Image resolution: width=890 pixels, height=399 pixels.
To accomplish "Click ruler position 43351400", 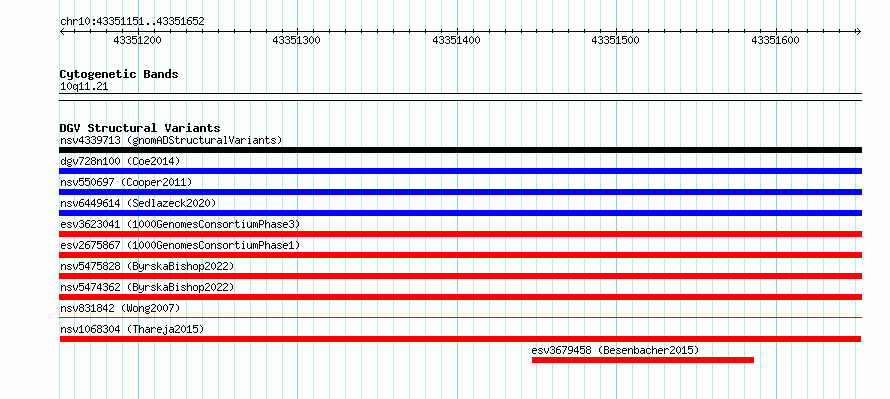I will (456, 40).
